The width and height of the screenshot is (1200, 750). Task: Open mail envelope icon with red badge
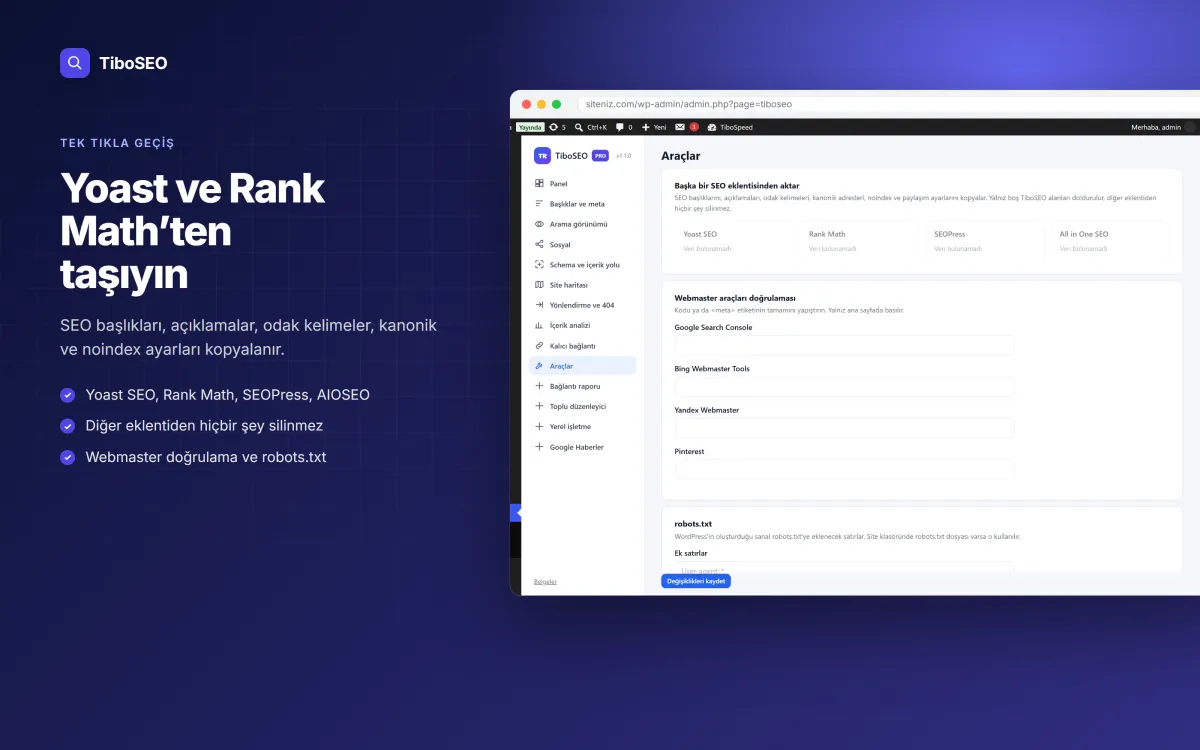coord(680,127)
